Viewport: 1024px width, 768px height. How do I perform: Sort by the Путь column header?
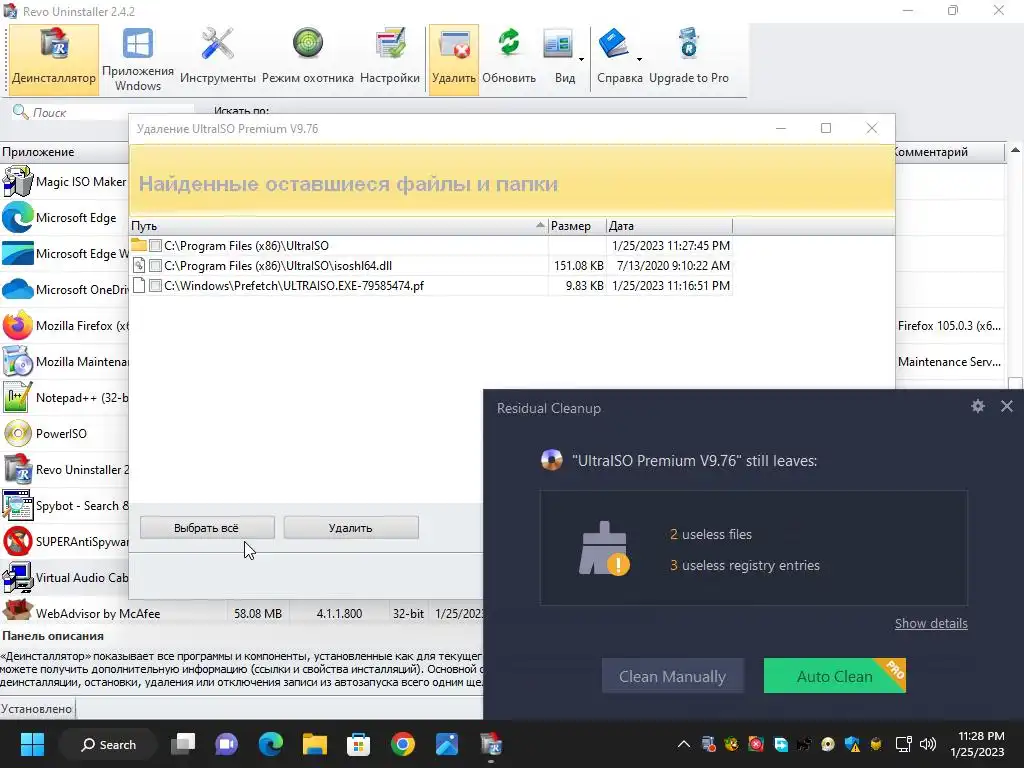pos(338,226)
